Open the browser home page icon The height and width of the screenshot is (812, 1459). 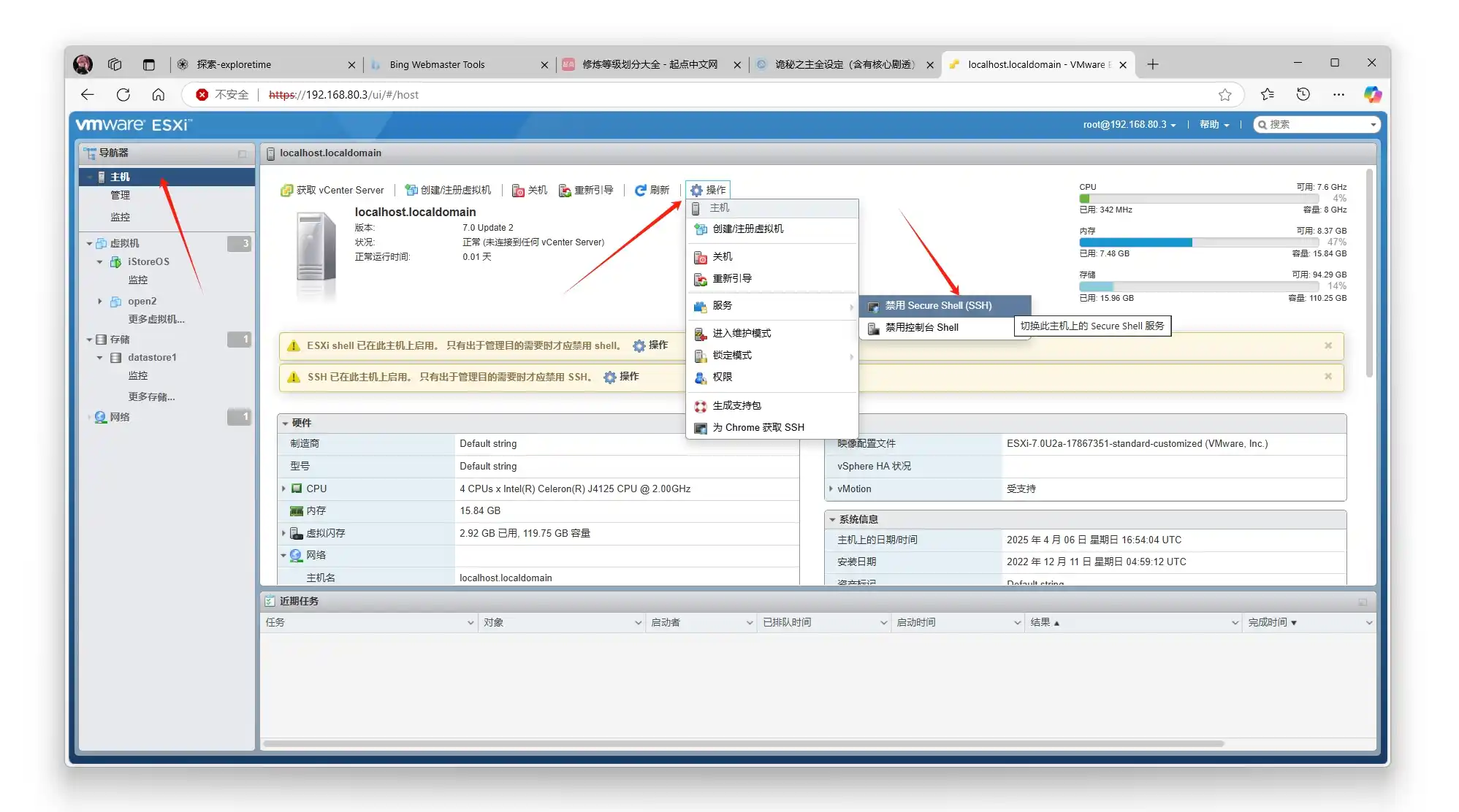coord(158,94)
